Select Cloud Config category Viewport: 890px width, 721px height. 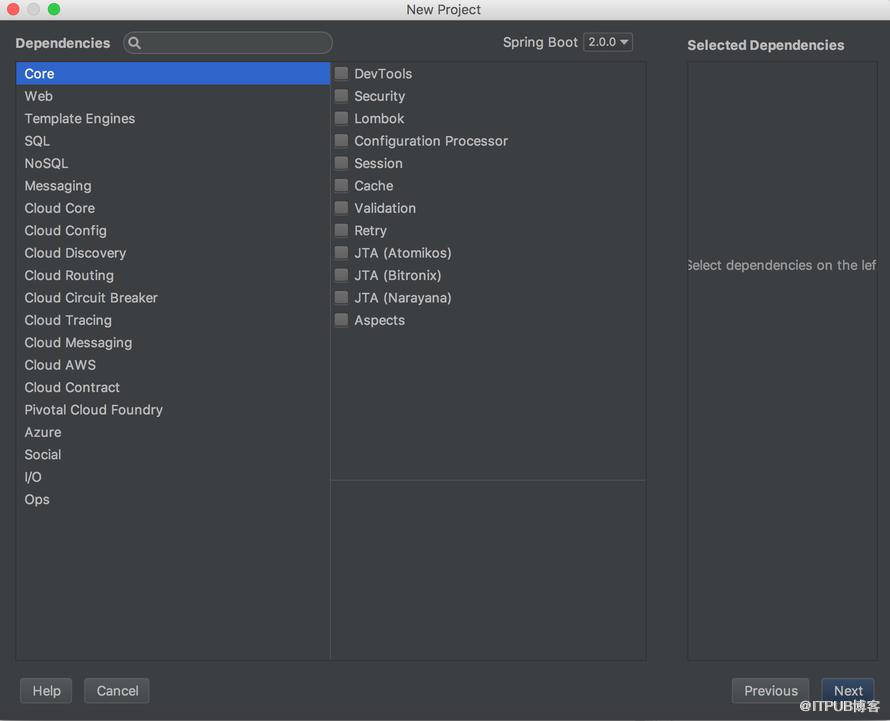pyautogui.click(x=173, y=230)
